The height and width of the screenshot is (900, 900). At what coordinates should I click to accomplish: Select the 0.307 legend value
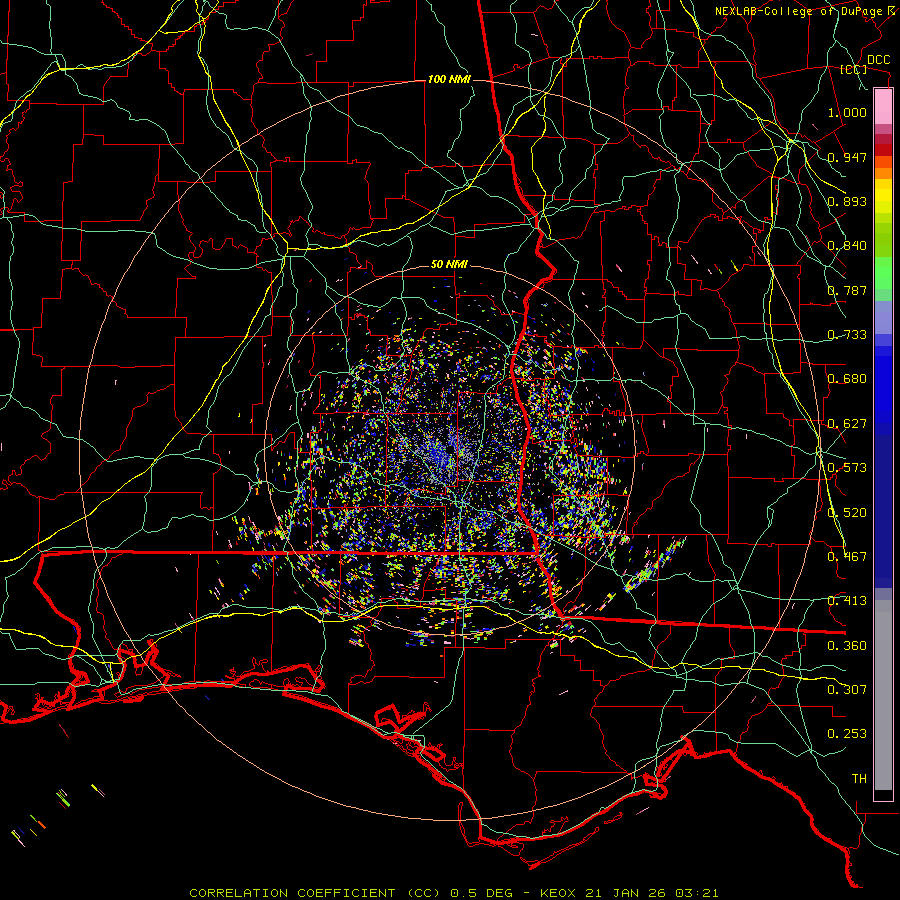coord(847,690)
